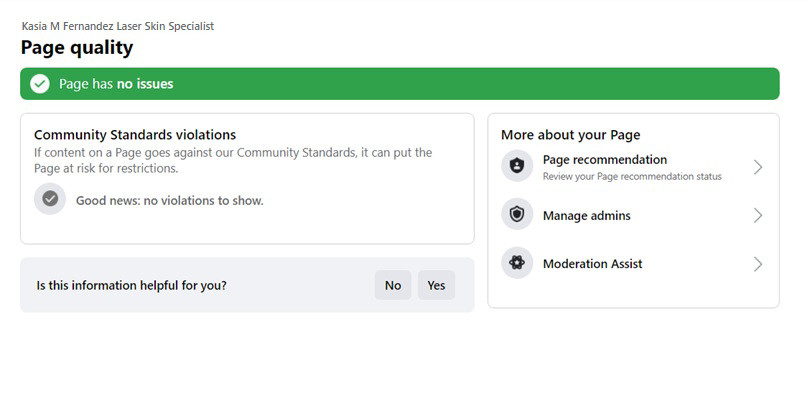Expand Moderation Assist with its chevron arrow
The height and width of the screenshot is (414, 807).
click(x=757, y=264)
